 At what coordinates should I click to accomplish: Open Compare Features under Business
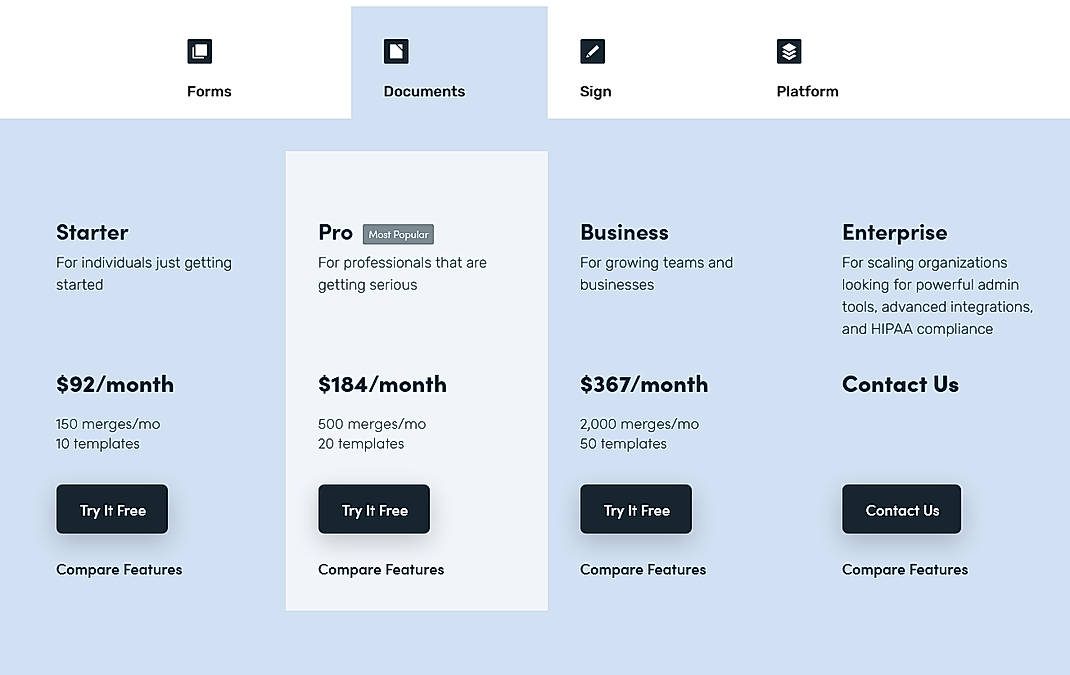643,569
